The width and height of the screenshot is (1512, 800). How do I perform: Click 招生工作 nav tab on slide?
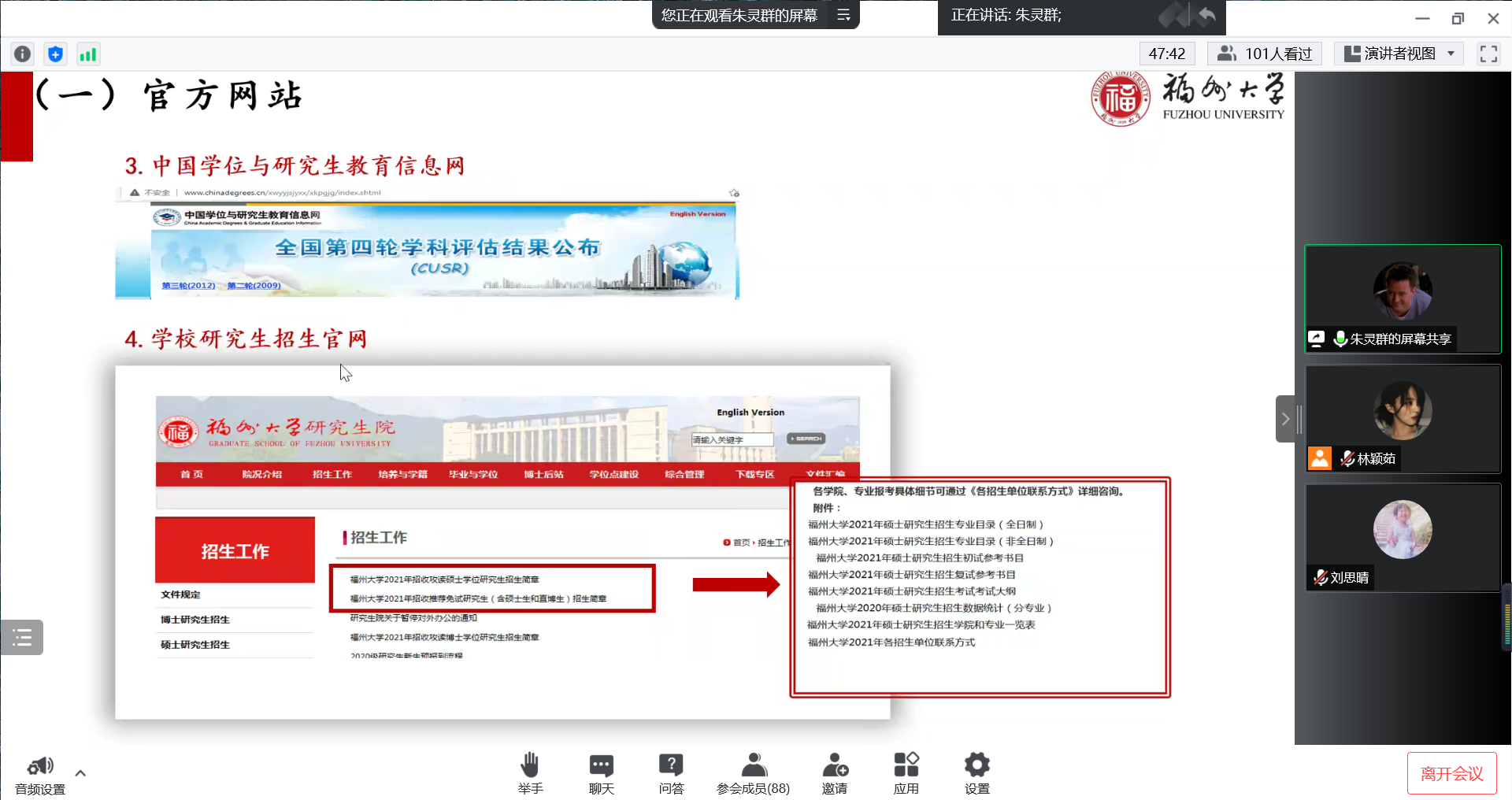332,474
